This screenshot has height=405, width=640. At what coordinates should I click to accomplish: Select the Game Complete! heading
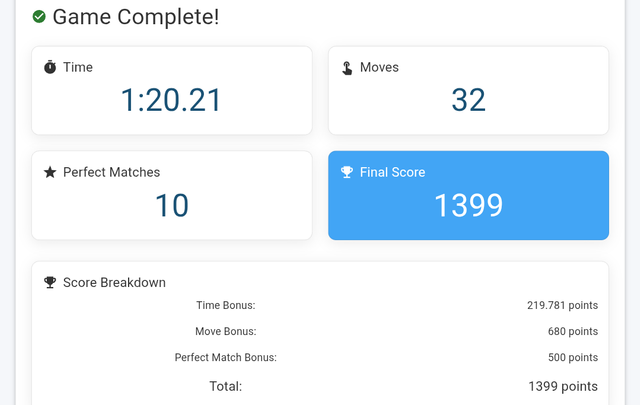pos(136,17)
